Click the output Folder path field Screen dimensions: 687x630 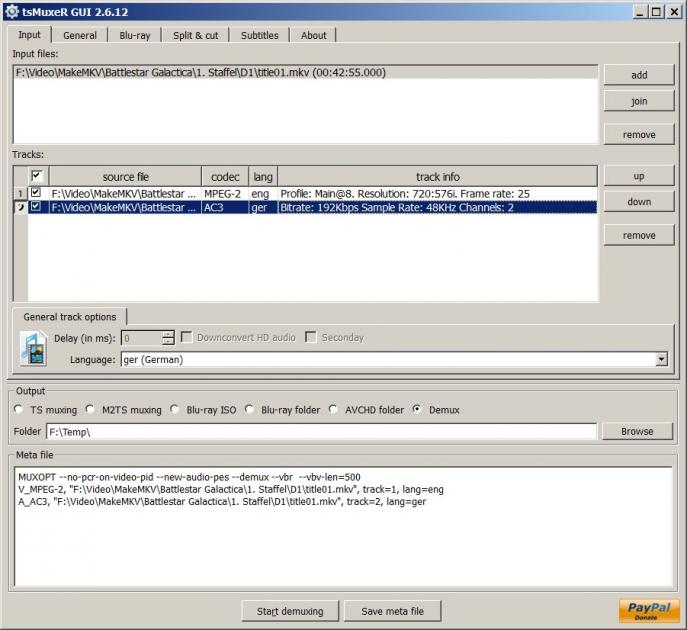(x=321, y=432)
